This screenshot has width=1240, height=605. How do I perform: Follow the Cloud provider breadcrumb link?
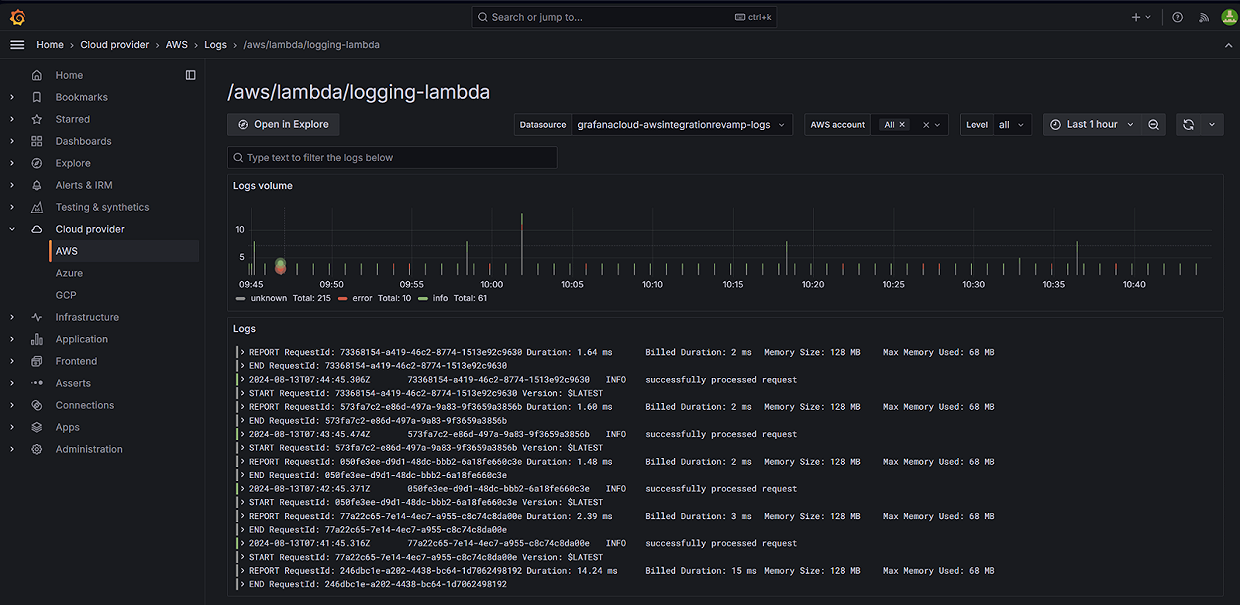[114, 45]
